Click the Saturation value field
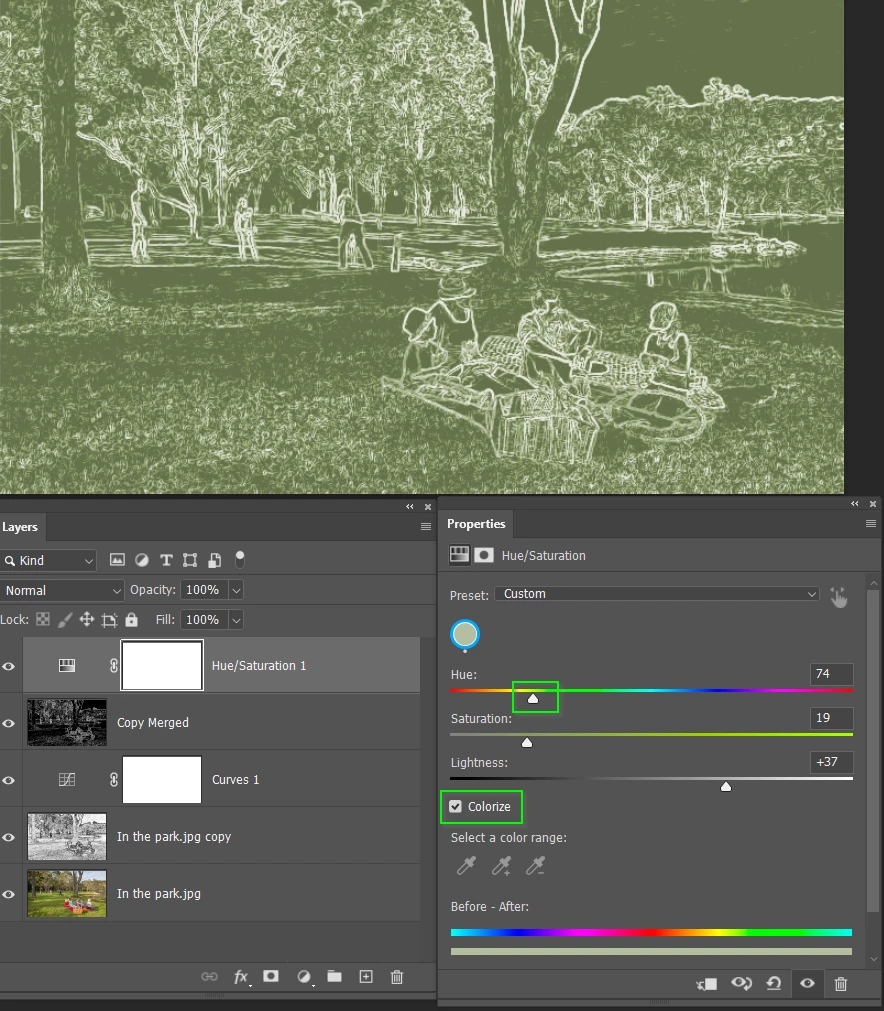The width and height of the screenshot is (884, 1011). click(x=831, y=718)
